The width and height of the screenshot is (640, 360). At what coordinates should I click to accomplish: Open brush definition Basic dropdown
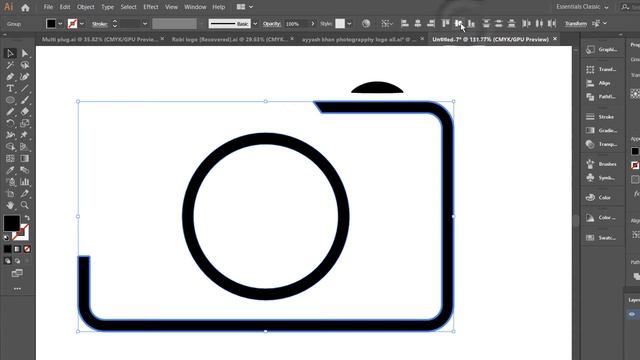(255, 24)
